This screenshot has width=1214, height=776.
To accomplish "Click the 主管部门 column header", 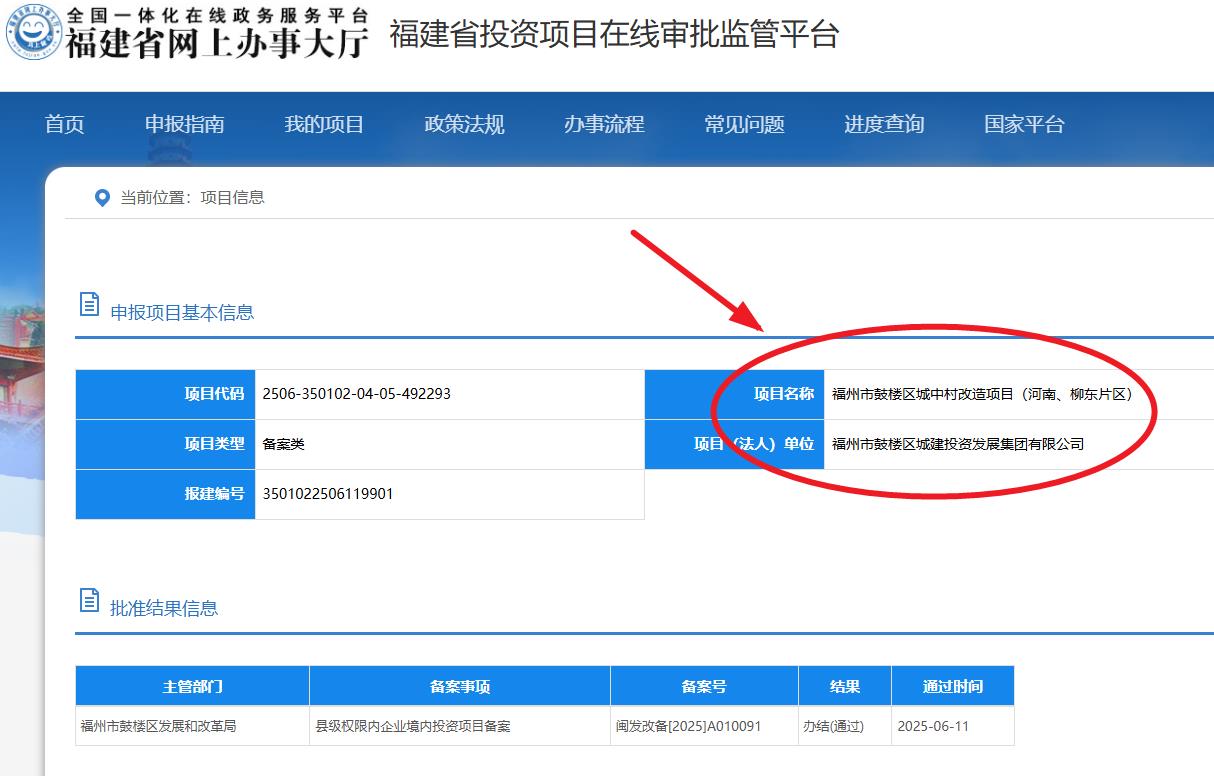I will (193, 687).
